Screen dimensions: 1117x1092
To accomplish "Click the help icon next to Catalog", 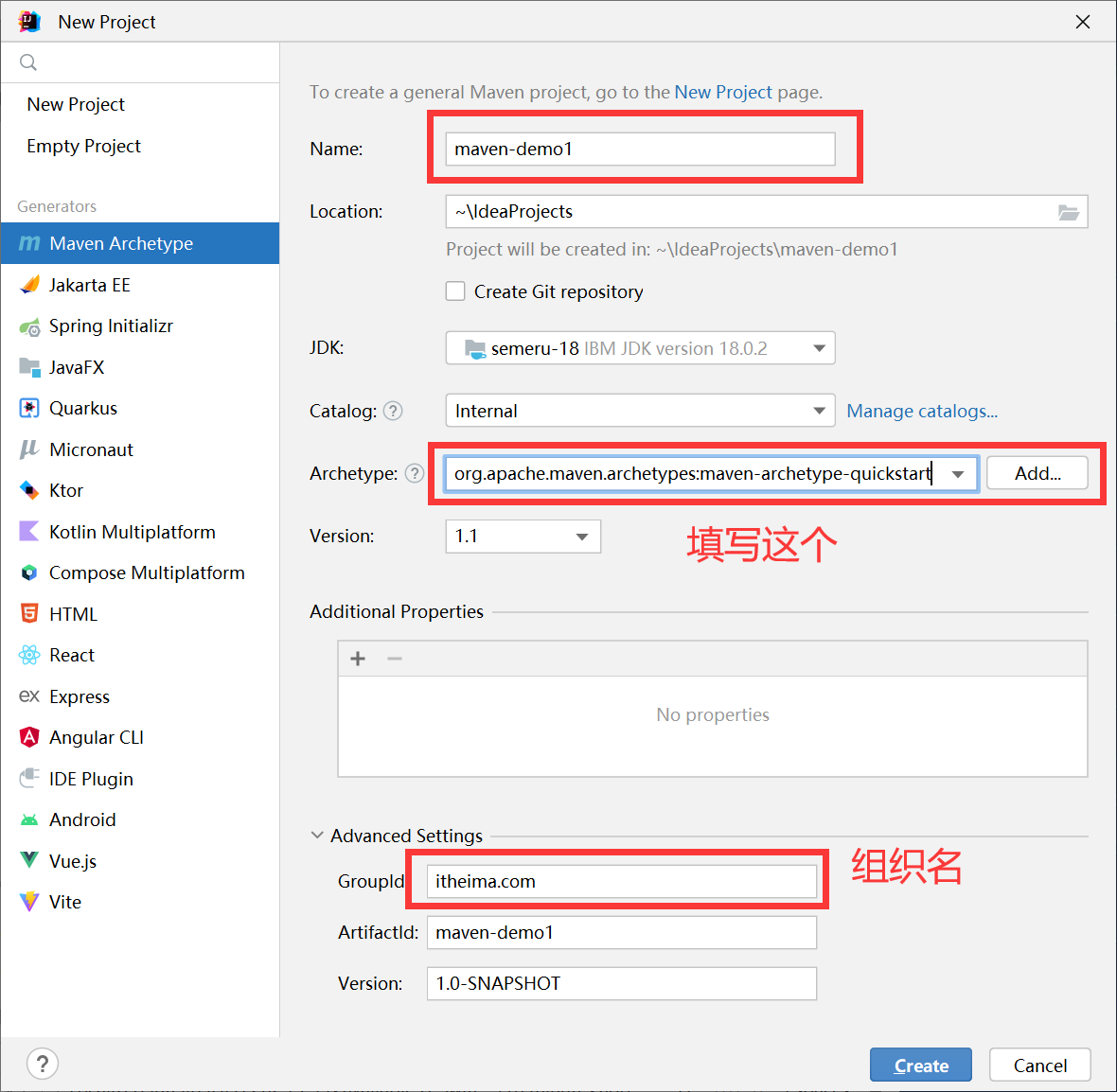I will 393,411.
